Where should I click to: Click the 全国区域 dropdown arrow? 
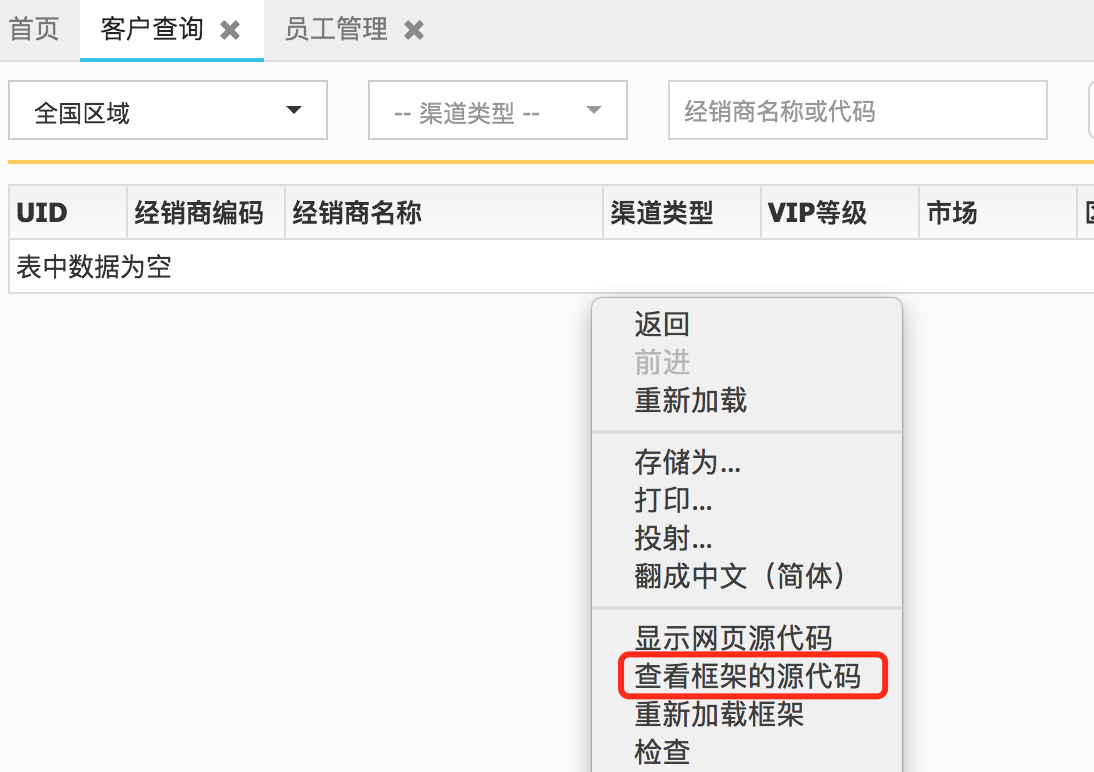pos(293,110)
